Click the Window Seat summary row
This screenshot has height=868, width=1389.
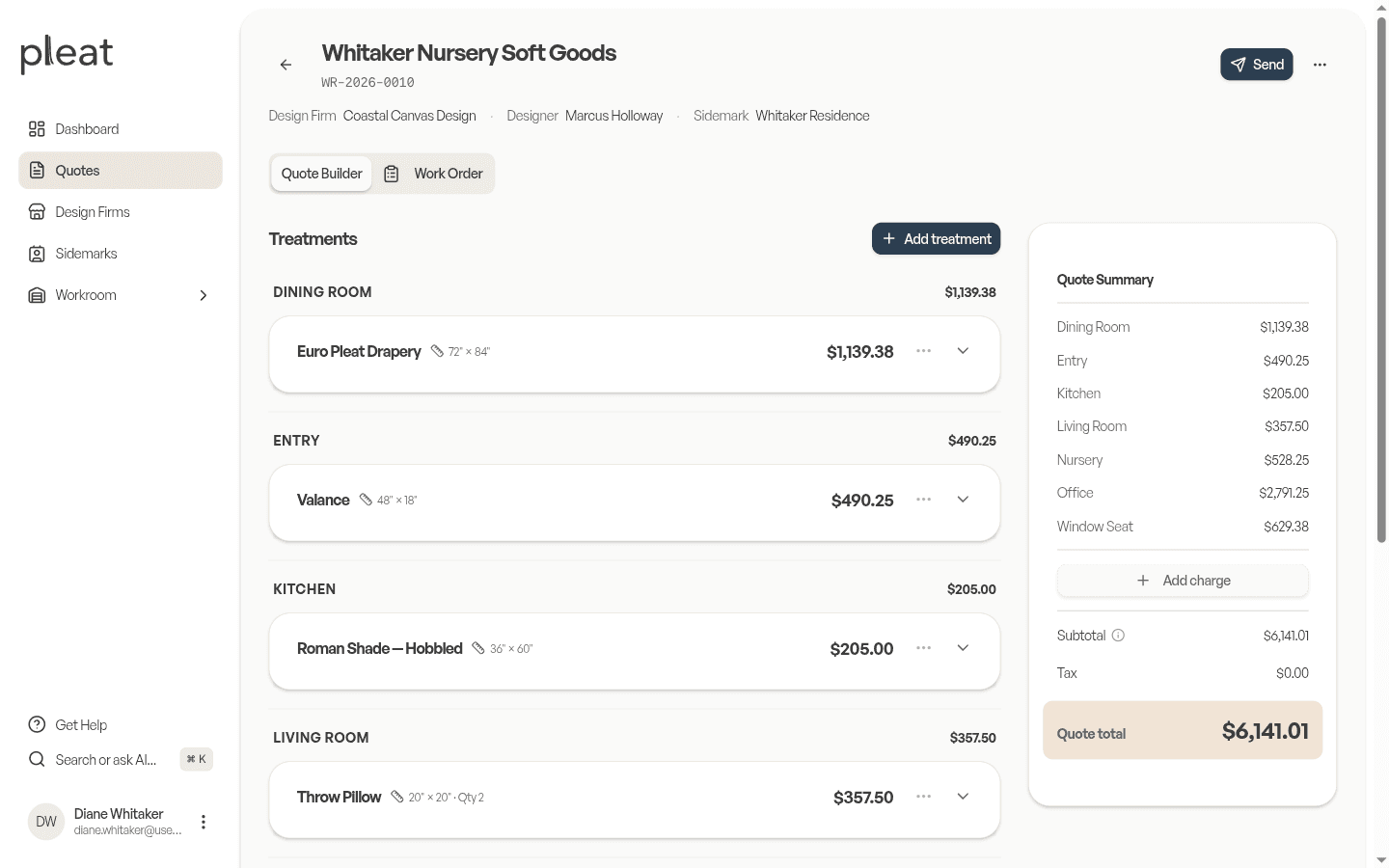point(1183,527)
